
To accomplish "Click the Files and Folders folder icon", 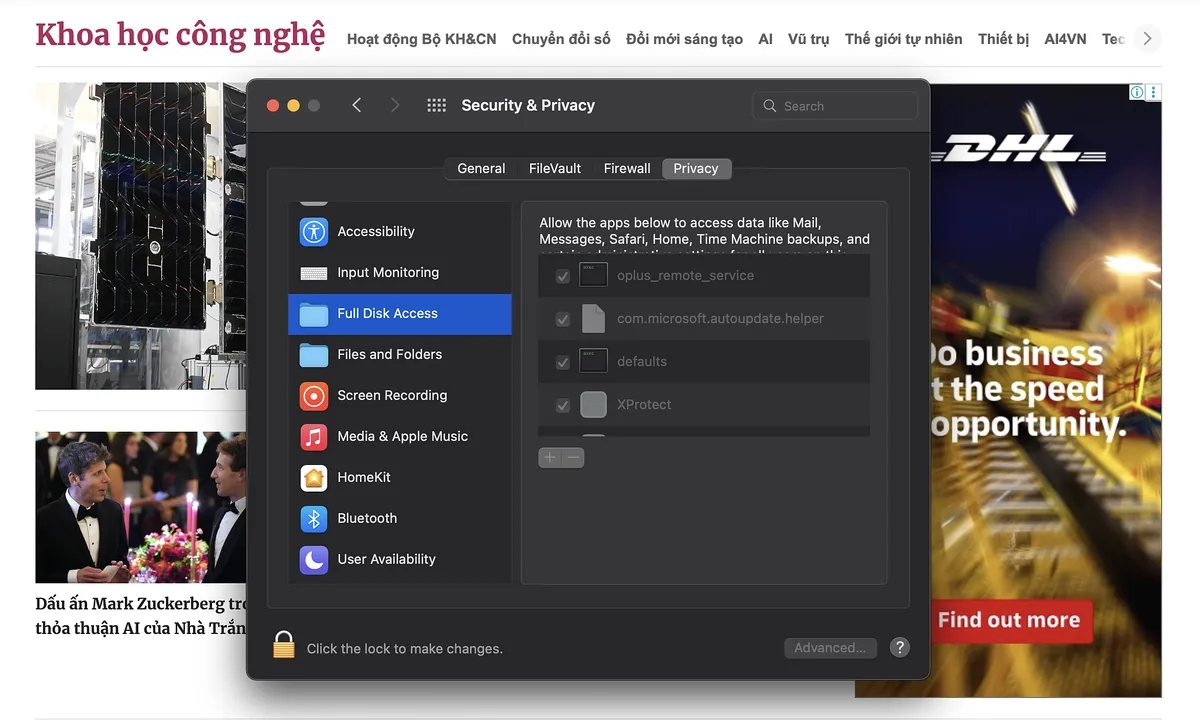I will pos(314,355).
